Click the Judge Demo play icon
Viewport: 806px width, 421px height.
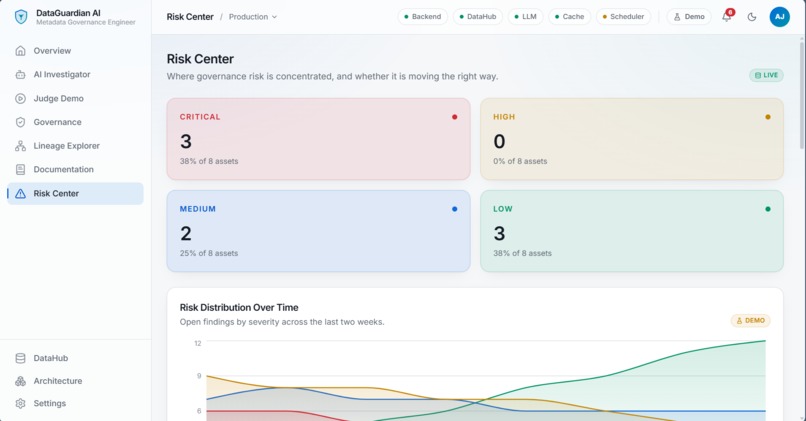(x=21, y=98)
